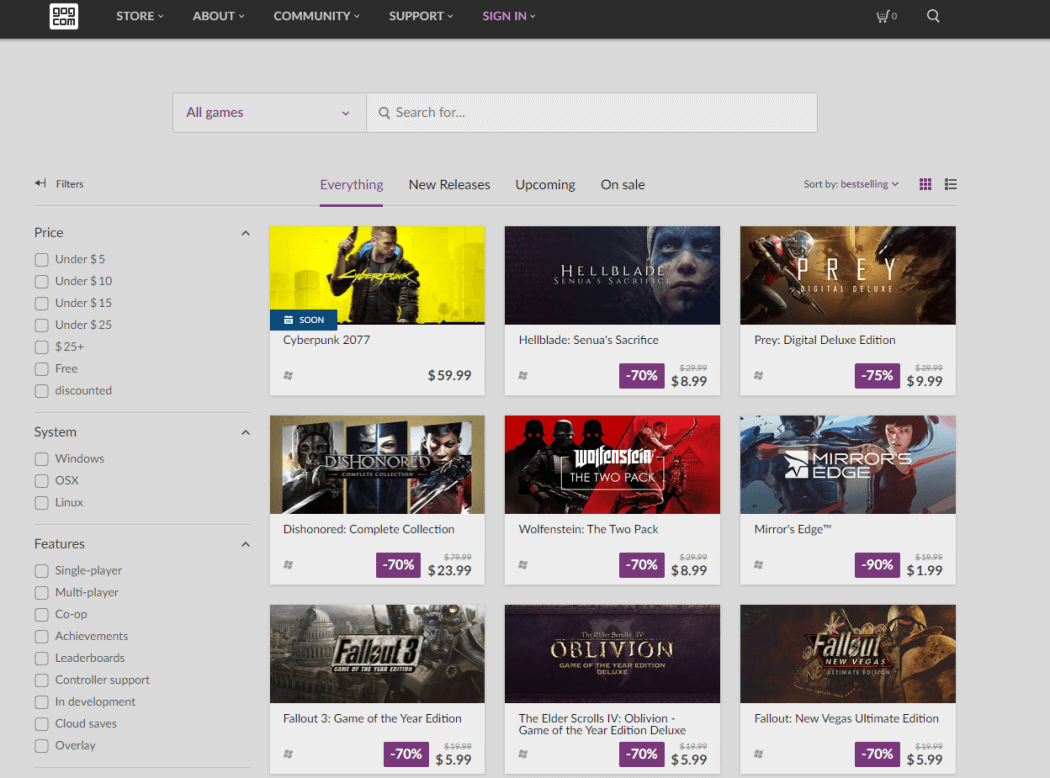This screenshot has width=1050, height=778.
Task: Click the SIGN IN link
Action: (x=505, y=16)
